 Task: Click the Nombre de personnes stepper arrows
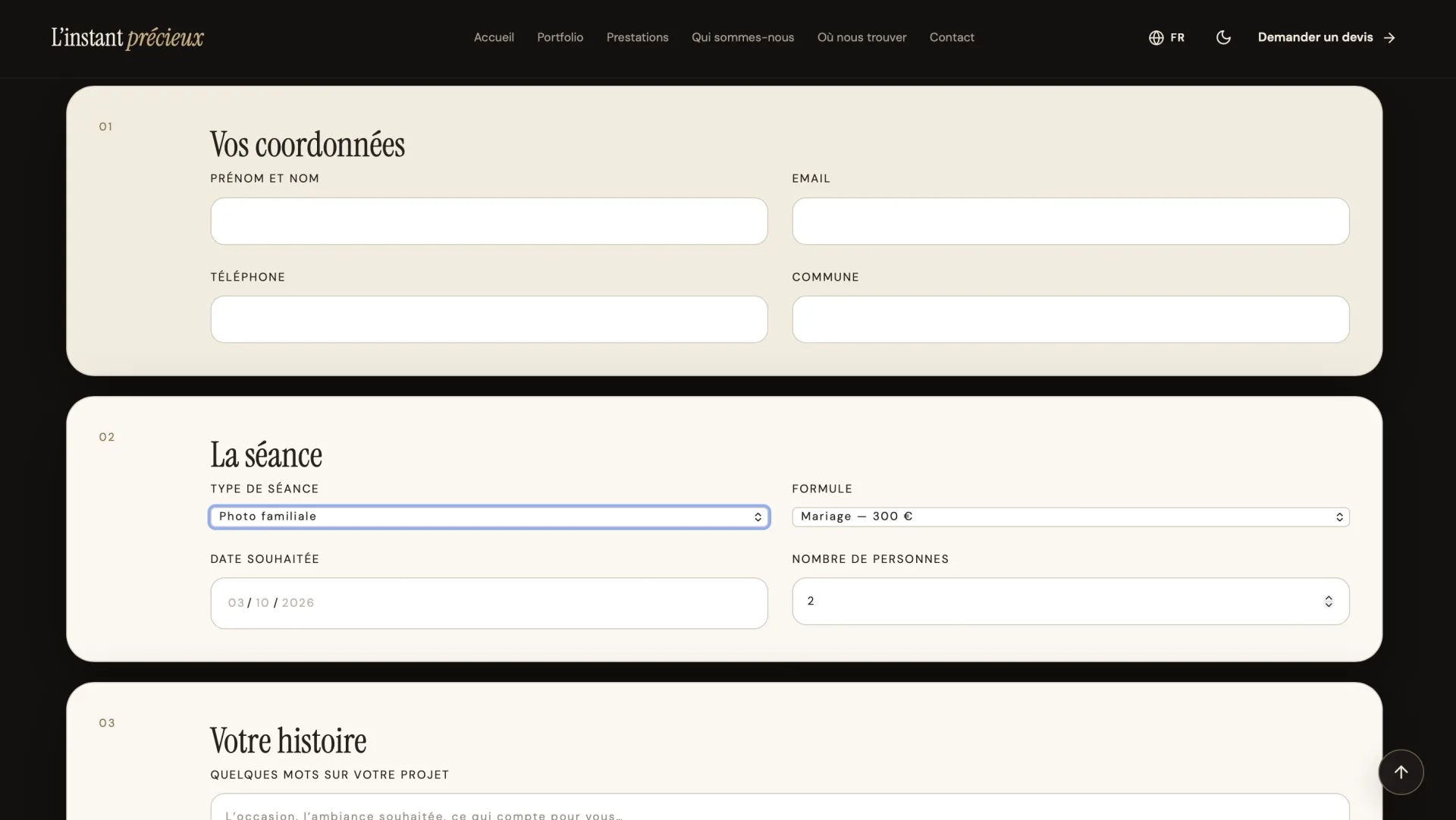tap(1329, 602)
